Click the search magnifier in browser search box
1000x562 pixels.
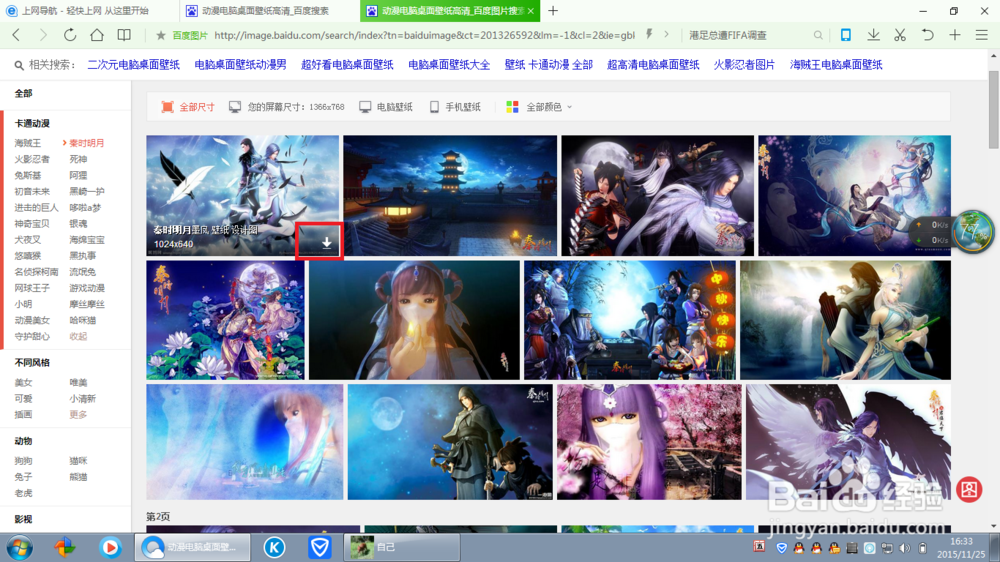click(818, 36)
